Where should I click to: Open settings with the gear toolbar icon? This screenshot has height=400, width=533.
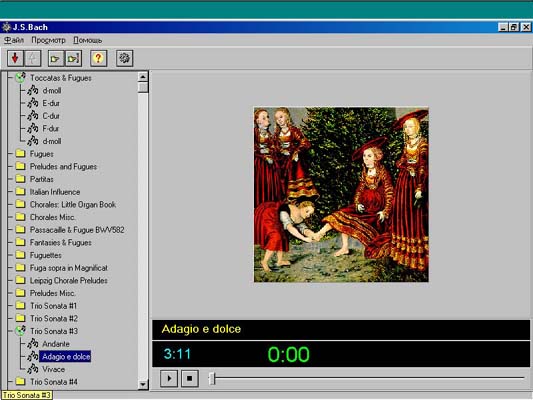tap(124, 58)
